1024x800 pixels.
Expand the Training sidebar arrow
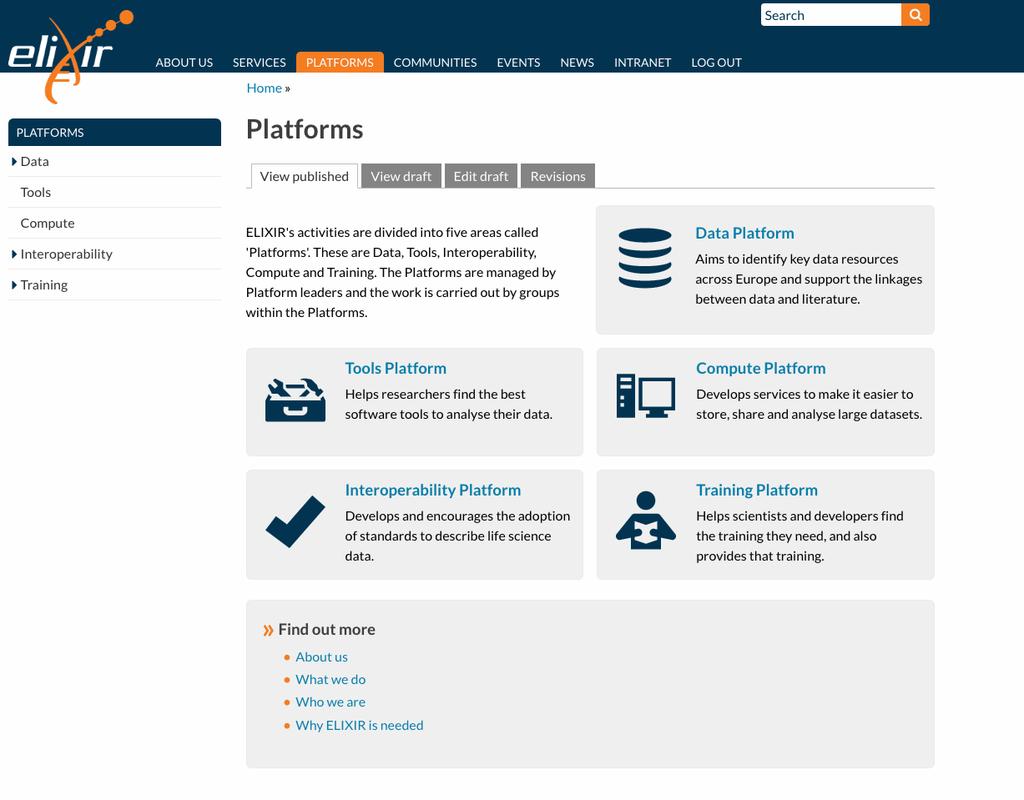14,285
